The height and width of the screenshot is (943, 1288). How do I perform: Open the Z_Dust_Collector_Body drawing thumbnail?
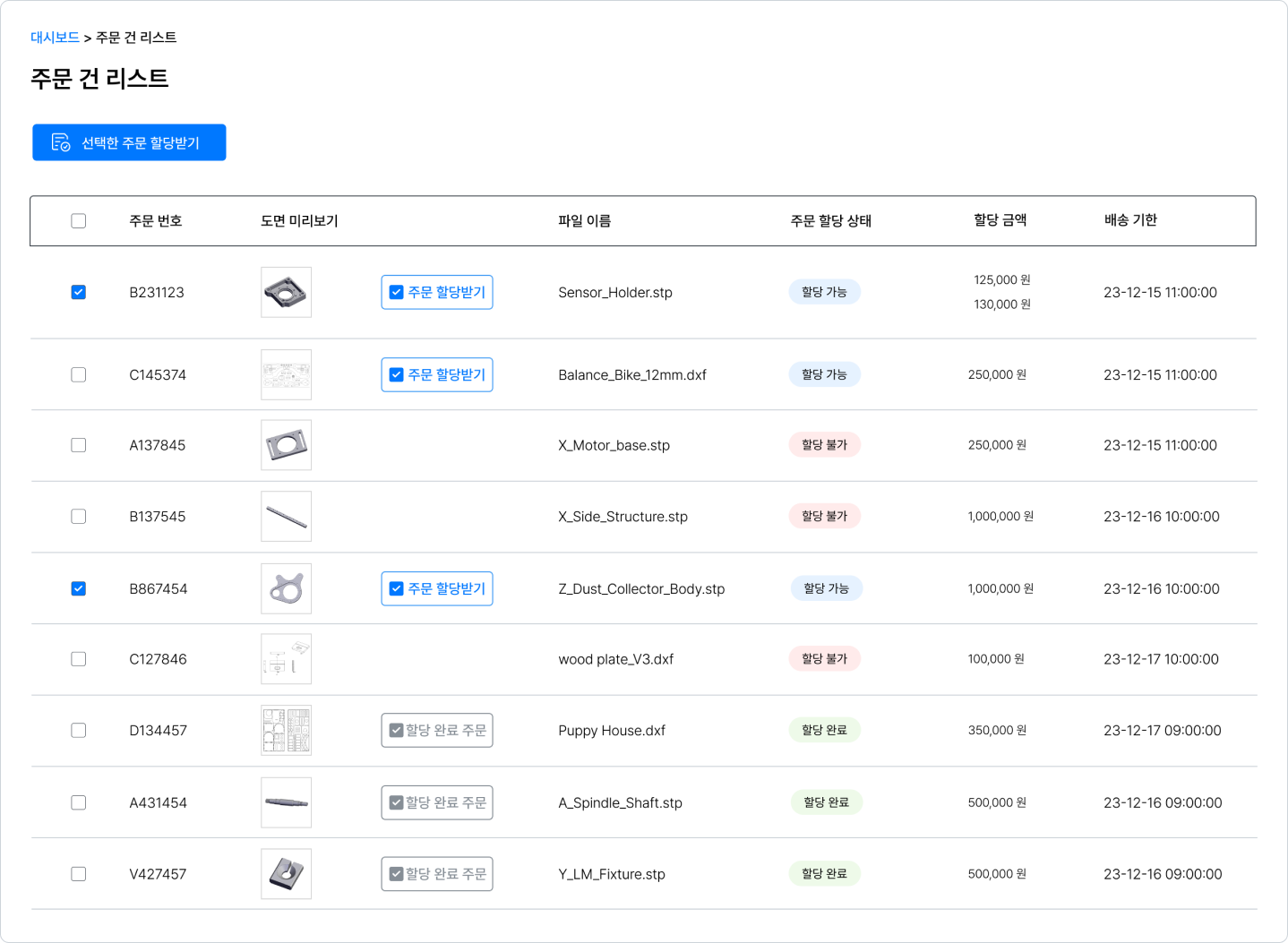point(287,588)
